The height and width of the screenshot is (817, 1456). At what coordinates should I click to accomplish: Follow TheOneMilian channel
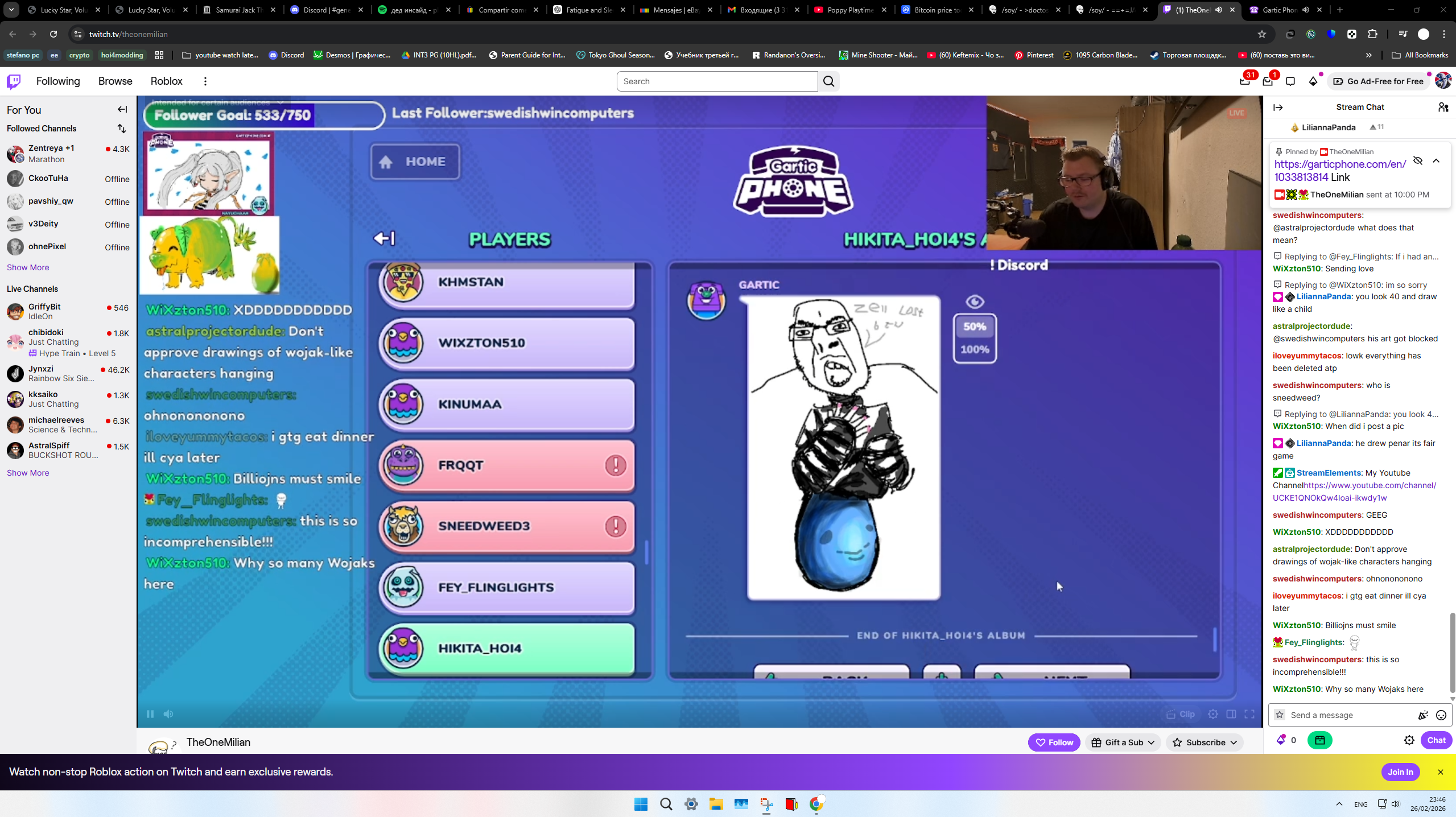(1054, 742)
